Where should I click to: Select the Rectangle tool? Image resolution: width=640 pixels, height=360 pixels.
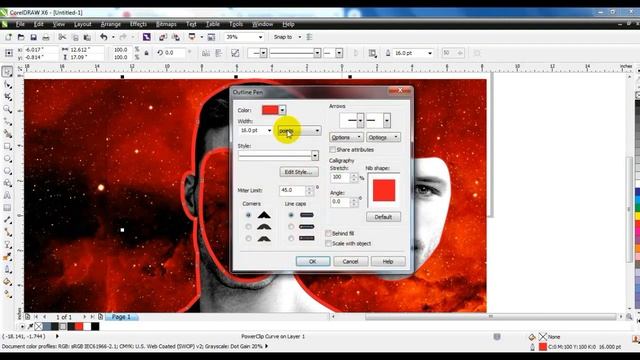click(7, 146)
